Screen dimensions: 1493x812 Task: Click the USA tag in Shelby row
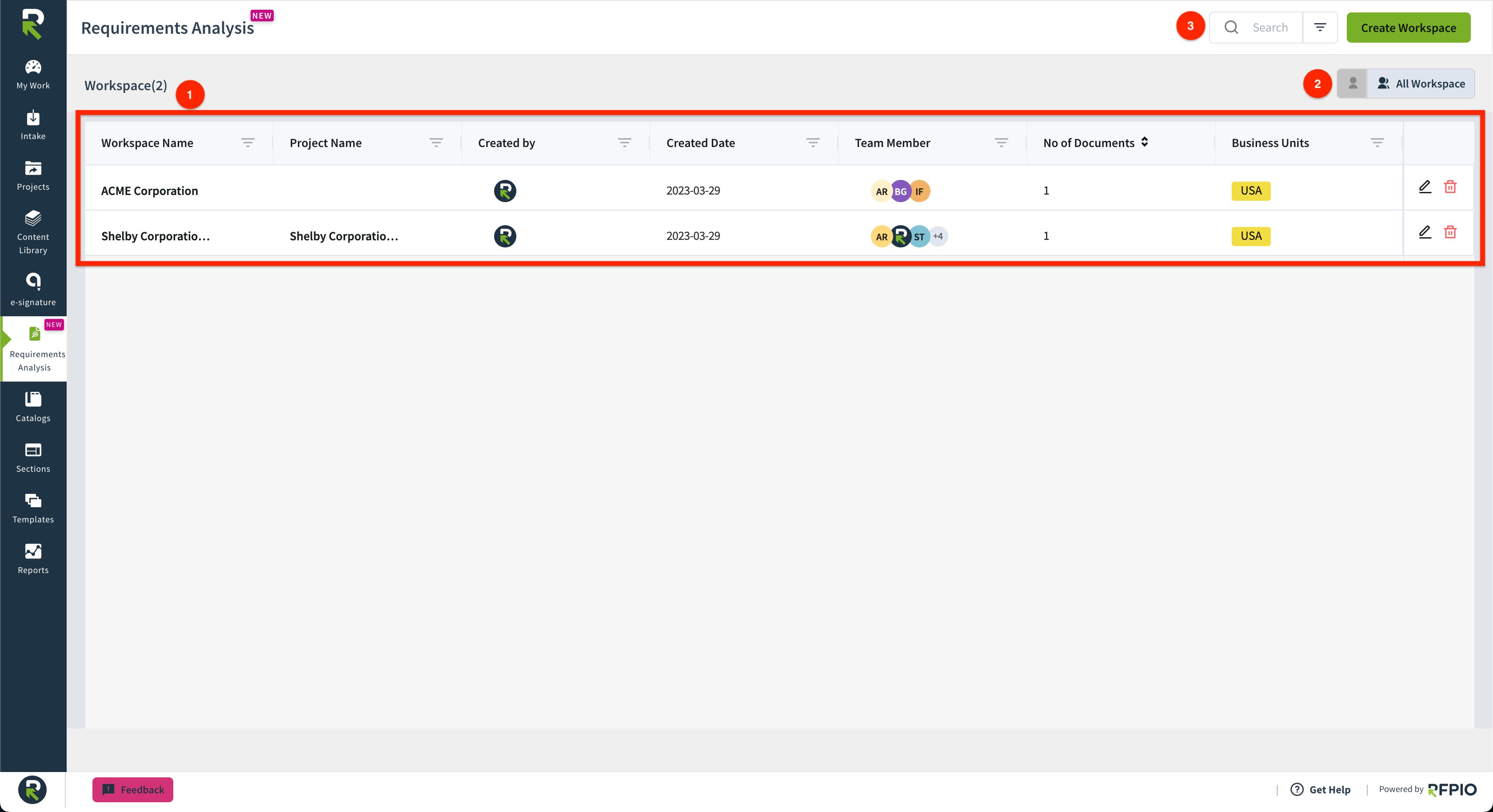click(x=1251, y=236)
